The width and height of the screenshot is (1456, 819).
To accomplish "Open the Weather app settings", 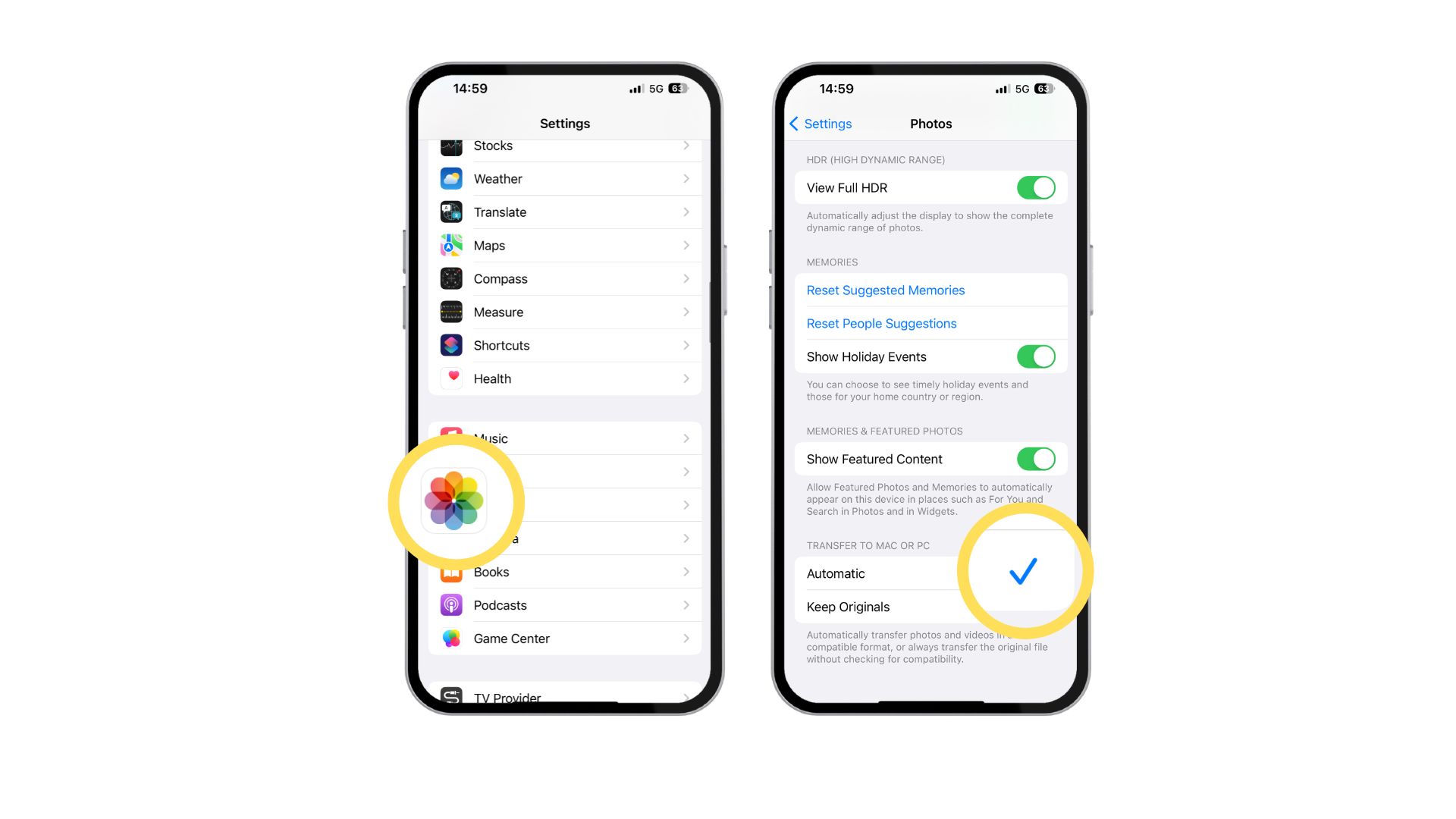I will [564, 178].
